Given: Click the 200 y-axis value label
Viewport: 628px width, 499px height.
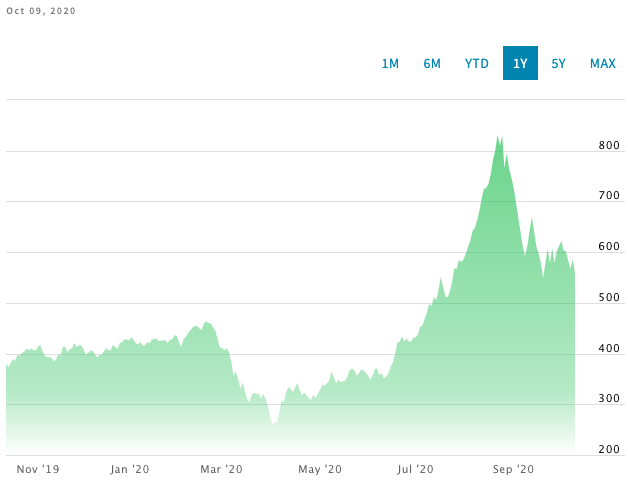Looking at the screenshot, I should [x=607, y=450].
